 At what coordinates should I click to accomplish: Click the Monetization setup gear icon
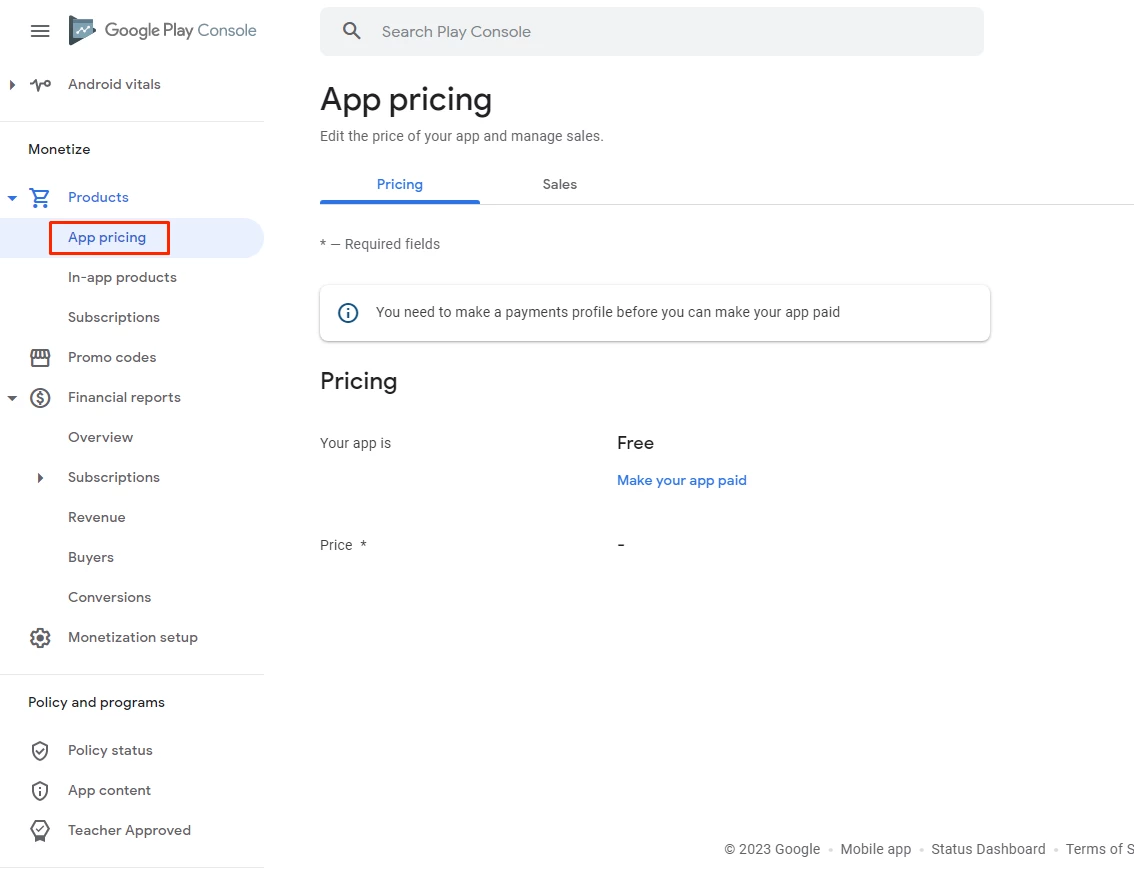pos(40,638)
